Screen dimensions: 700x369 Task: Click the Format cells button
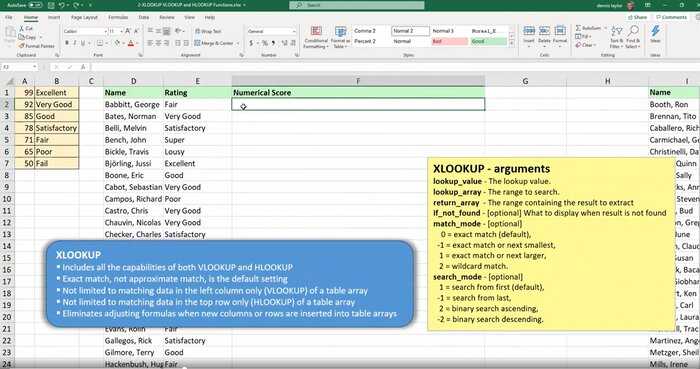559,36
